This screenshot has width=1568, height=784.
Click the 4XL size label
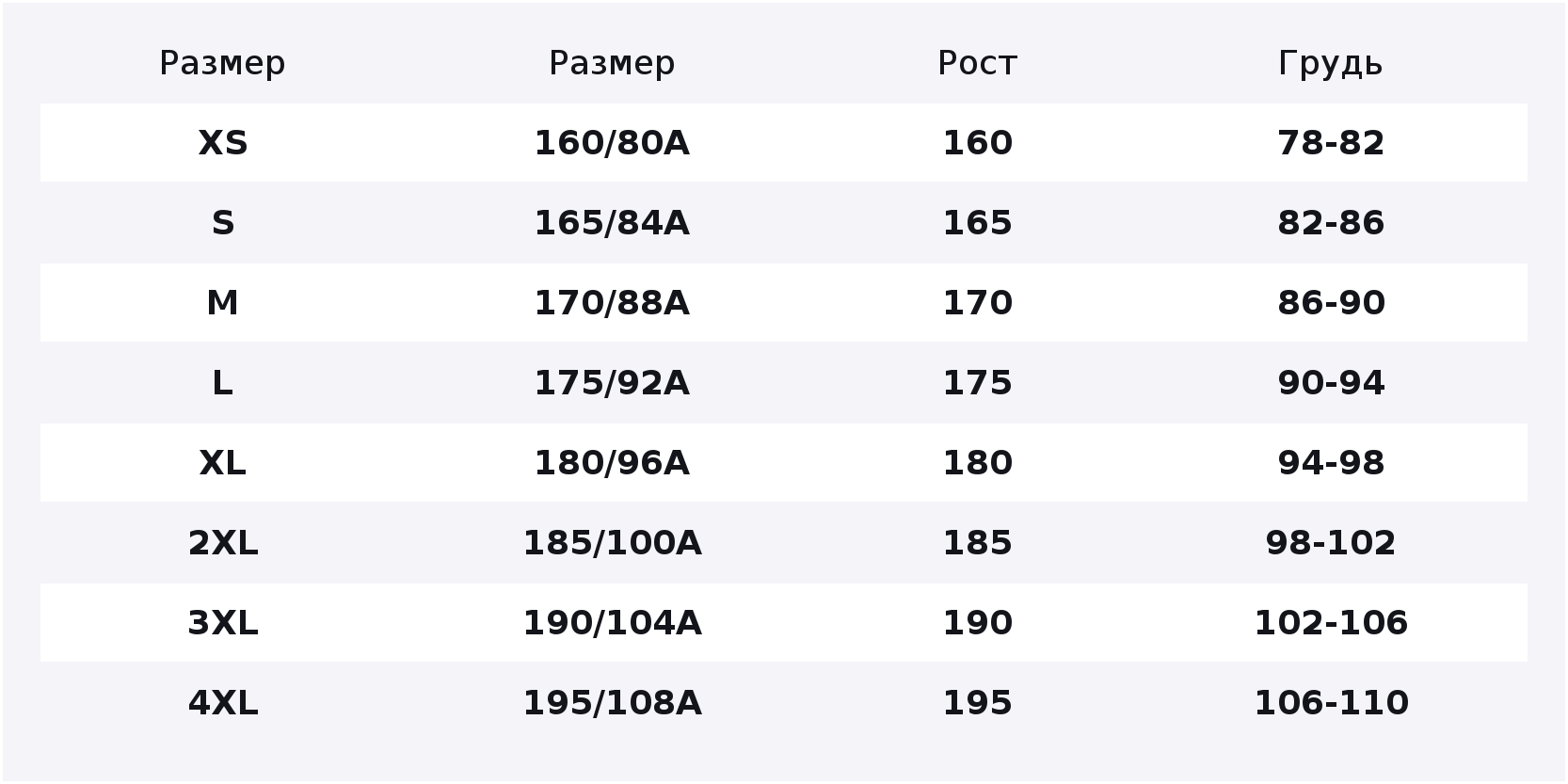(x=223, y=703)
